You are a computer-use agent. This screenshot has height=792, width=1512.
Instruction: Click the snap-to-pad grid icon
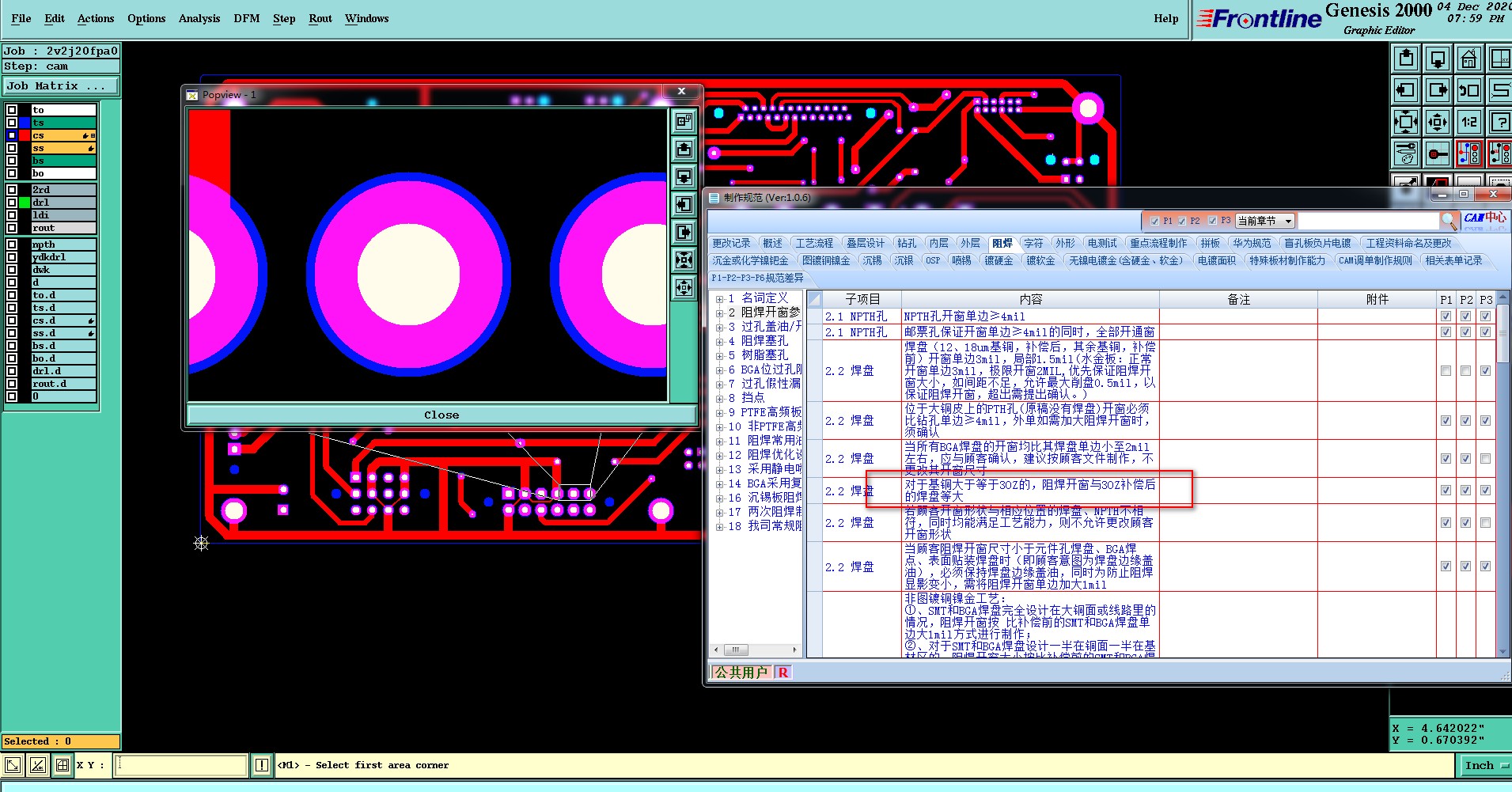1438,153
